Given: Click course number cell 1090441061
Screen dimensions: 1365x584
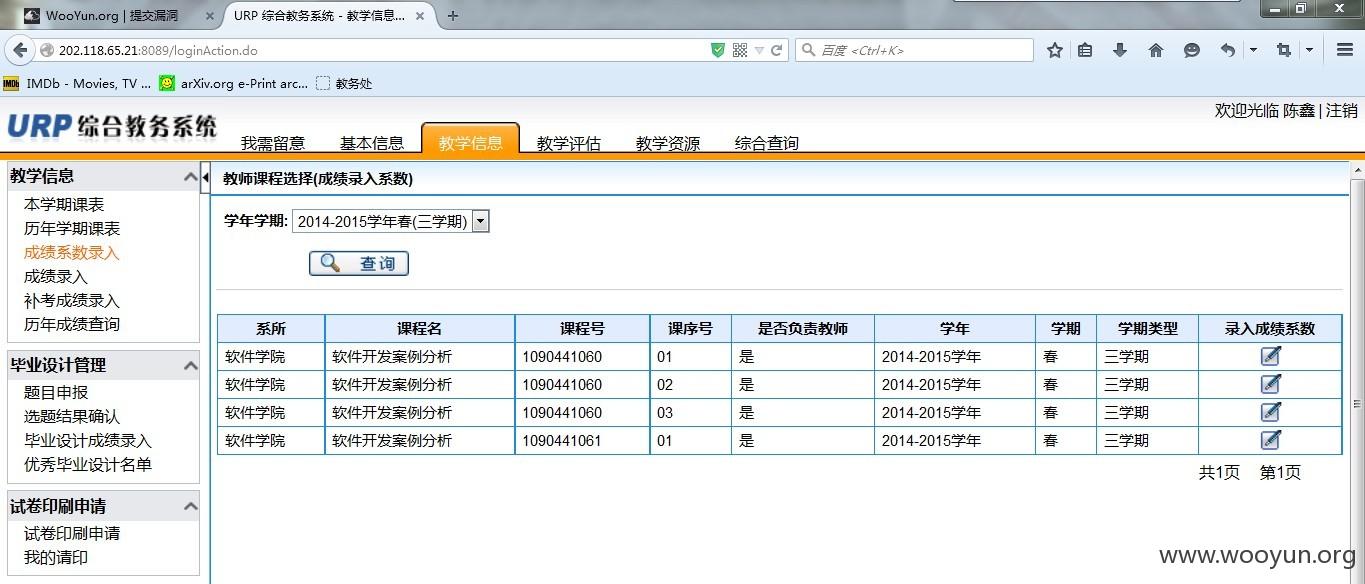Looking at the screenshot, I should [582, 441].
